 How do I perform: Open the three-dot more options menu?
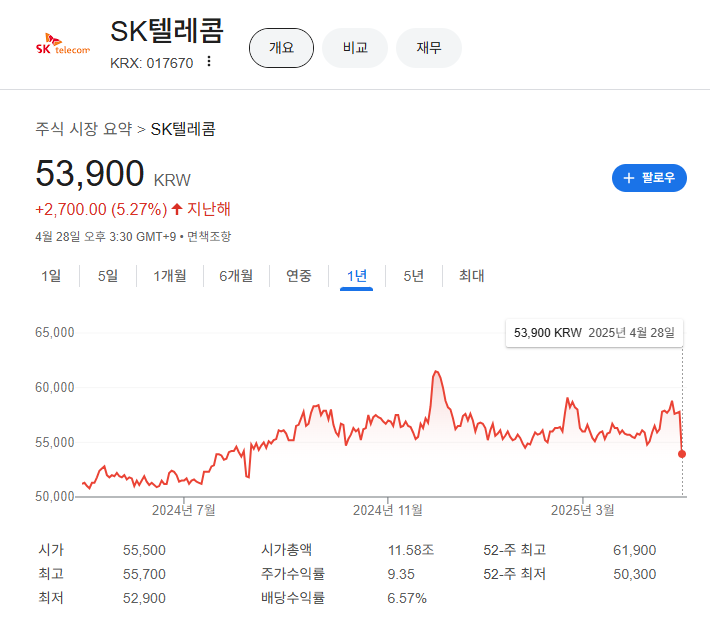pyautogui.click(x=209, y=61)
